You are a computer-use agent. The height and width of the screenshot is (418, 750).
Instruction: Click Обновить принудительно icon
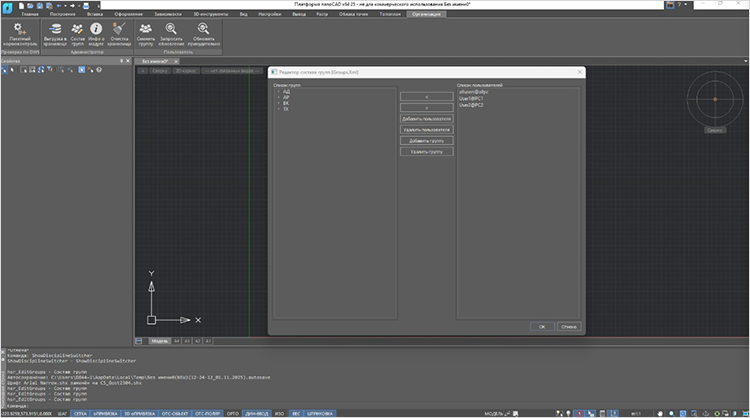point(202,30)
